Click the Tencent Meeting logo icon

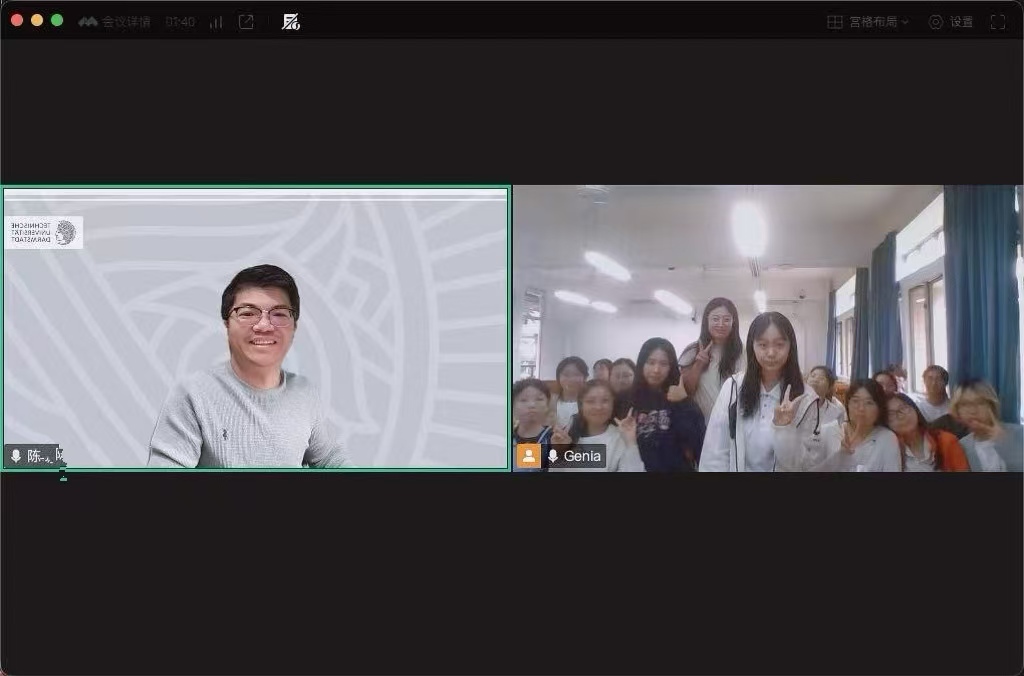click(88, 21)
